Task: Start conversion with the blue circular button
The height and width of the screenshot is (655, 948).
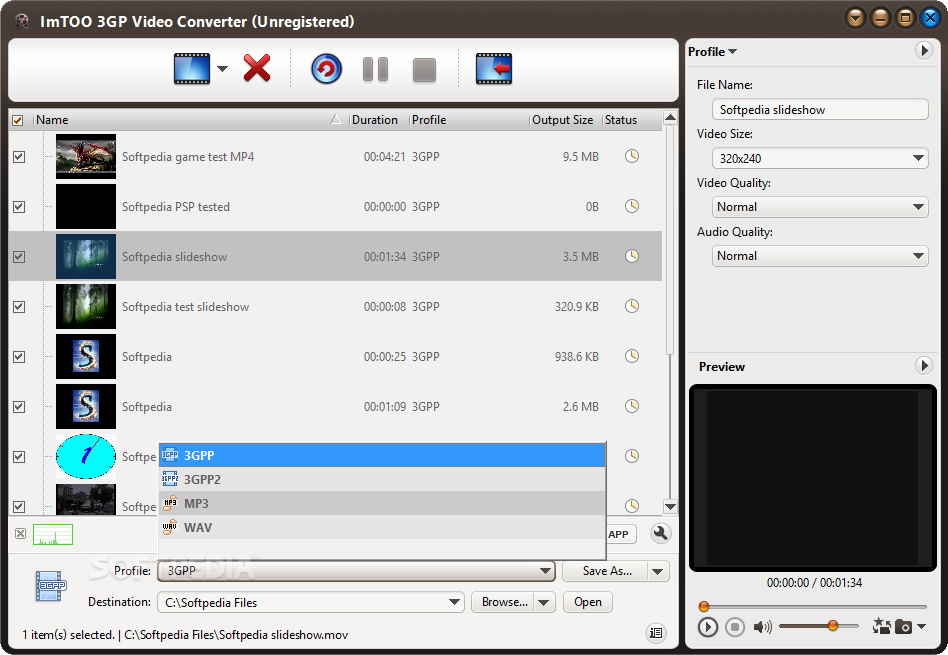Action: [x=326, y=69]
